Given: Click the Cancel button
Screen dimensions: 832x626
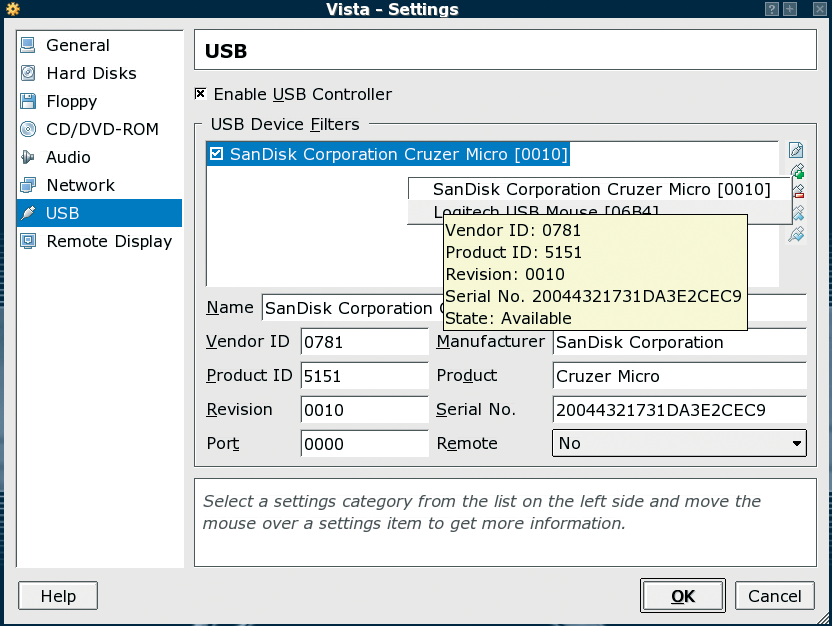Looking at the screenshot, I should click(774, 596).
